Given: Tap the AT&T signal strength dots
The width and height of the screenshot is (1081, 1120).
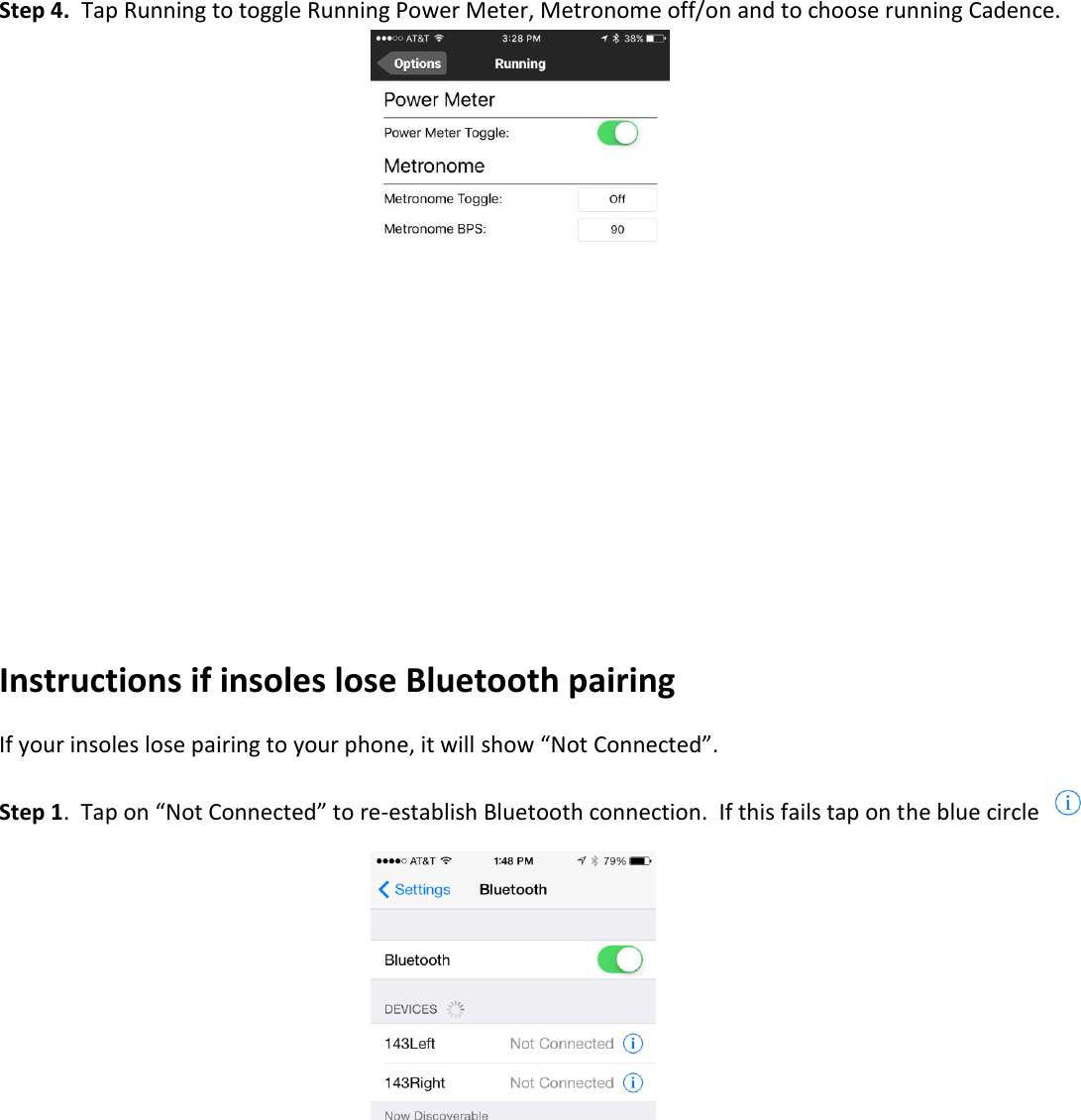Looking at the screenshot, I should pos(391,38).
